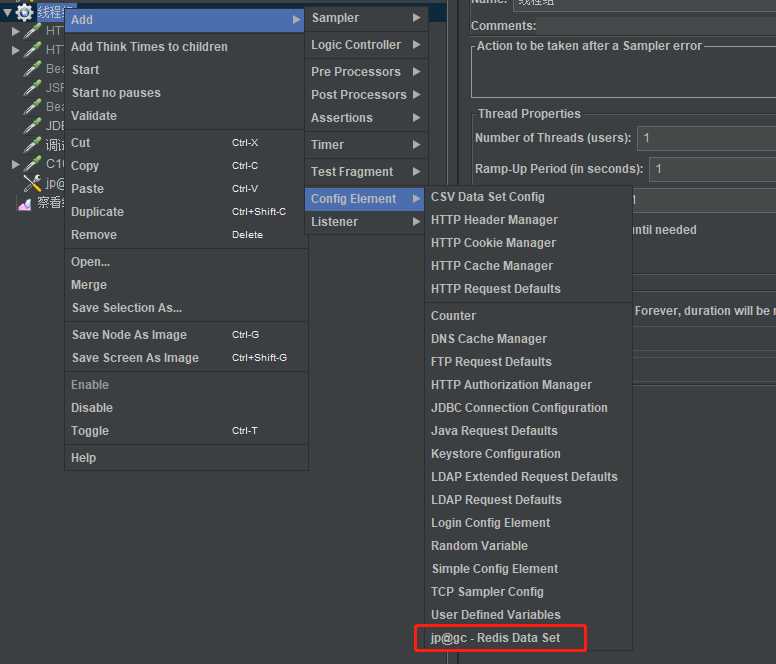Select Cut menu entry
The width and height of the screenshot is (776, 664).
[185, 142]
